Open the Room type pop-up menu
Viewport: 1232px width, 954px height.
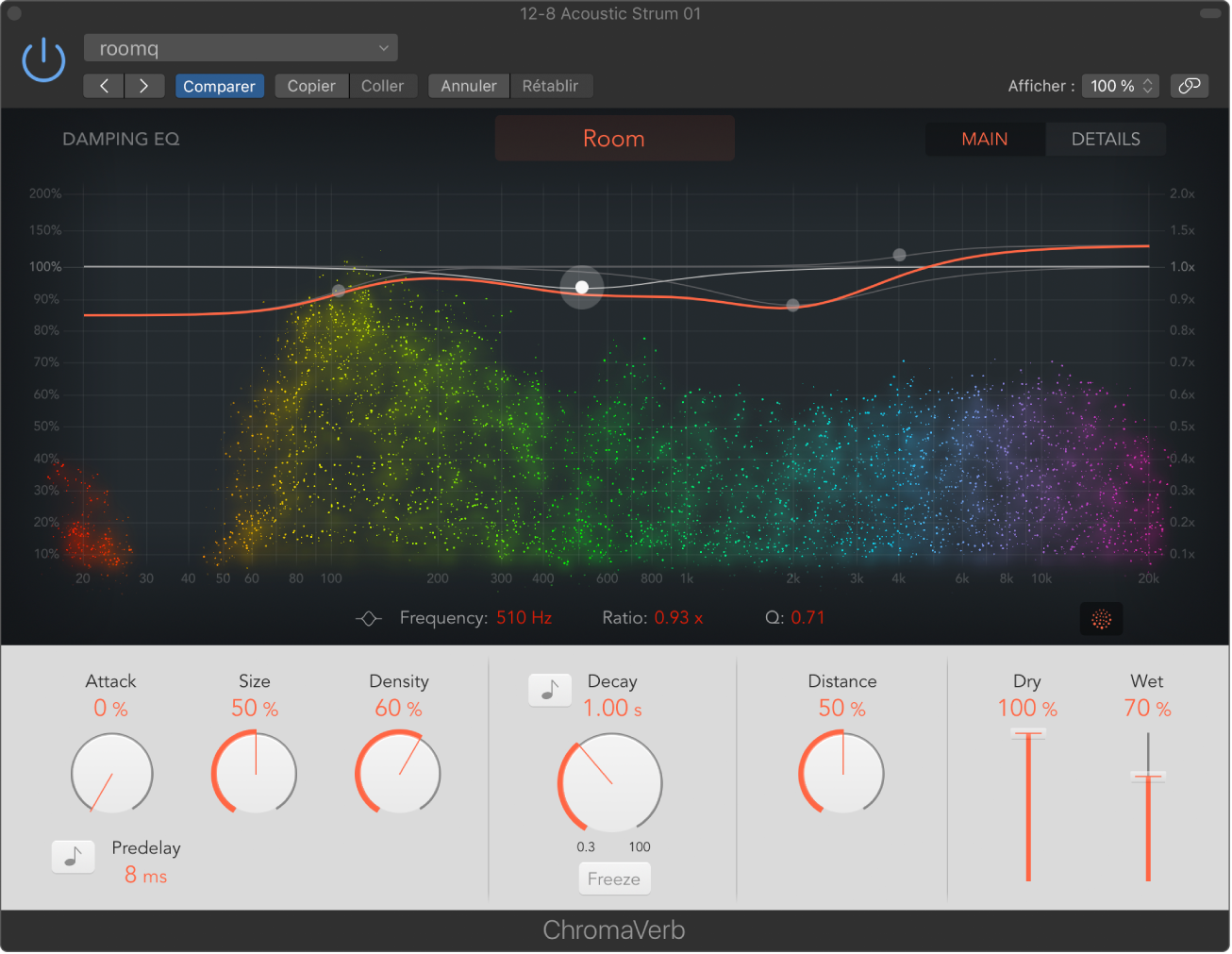coord(614,139)
